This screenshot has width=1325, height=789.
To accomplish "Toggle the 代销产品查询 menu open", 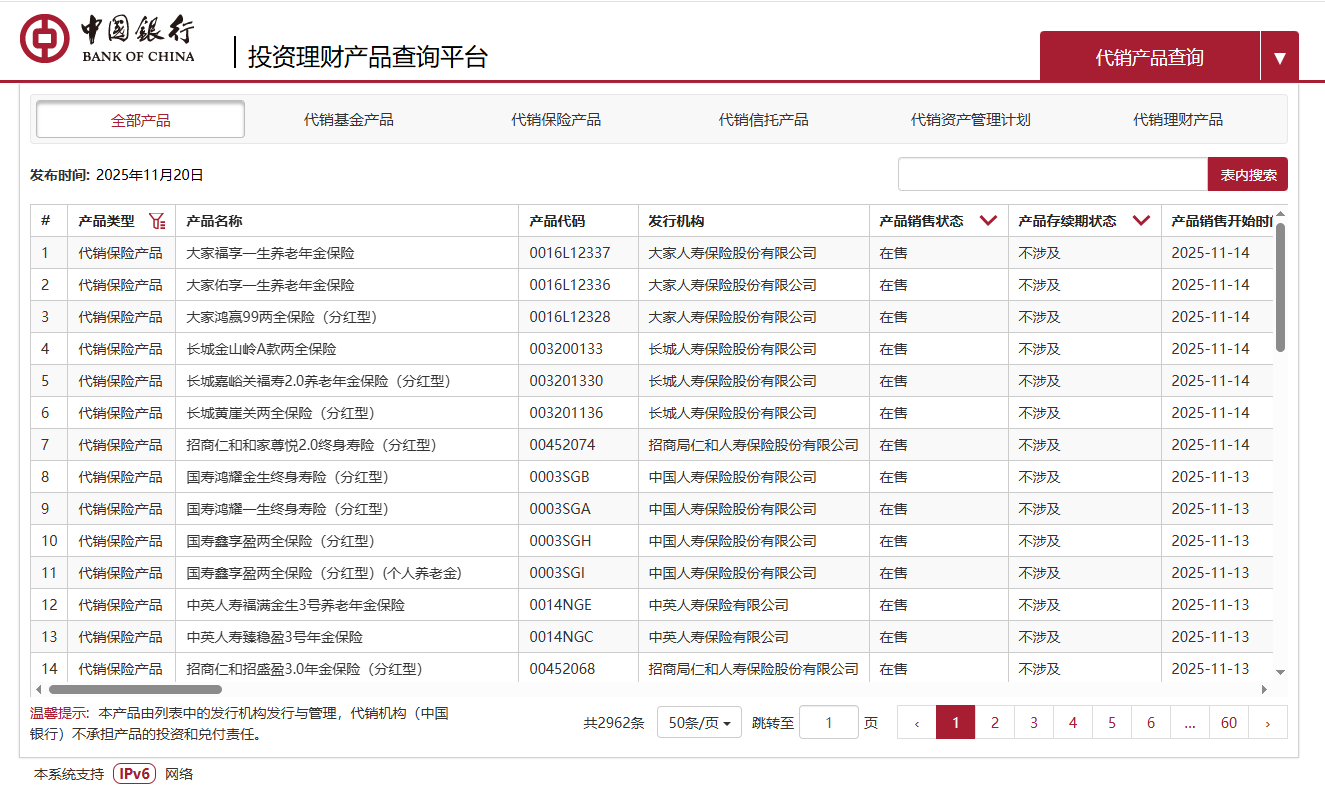I will coord(1149,56).
